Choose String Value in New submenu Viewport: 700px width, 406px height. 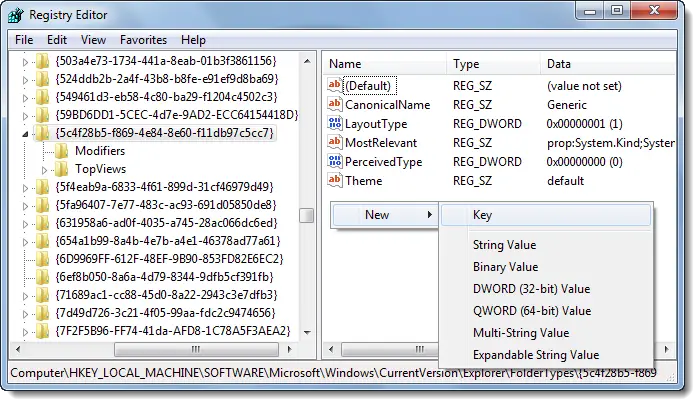[546, 245]
